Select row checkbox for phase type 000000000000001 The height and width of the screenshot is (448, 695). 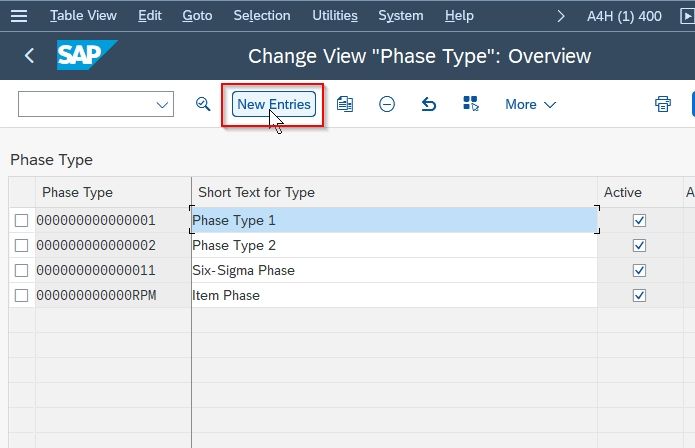click(x=21, y=220)
